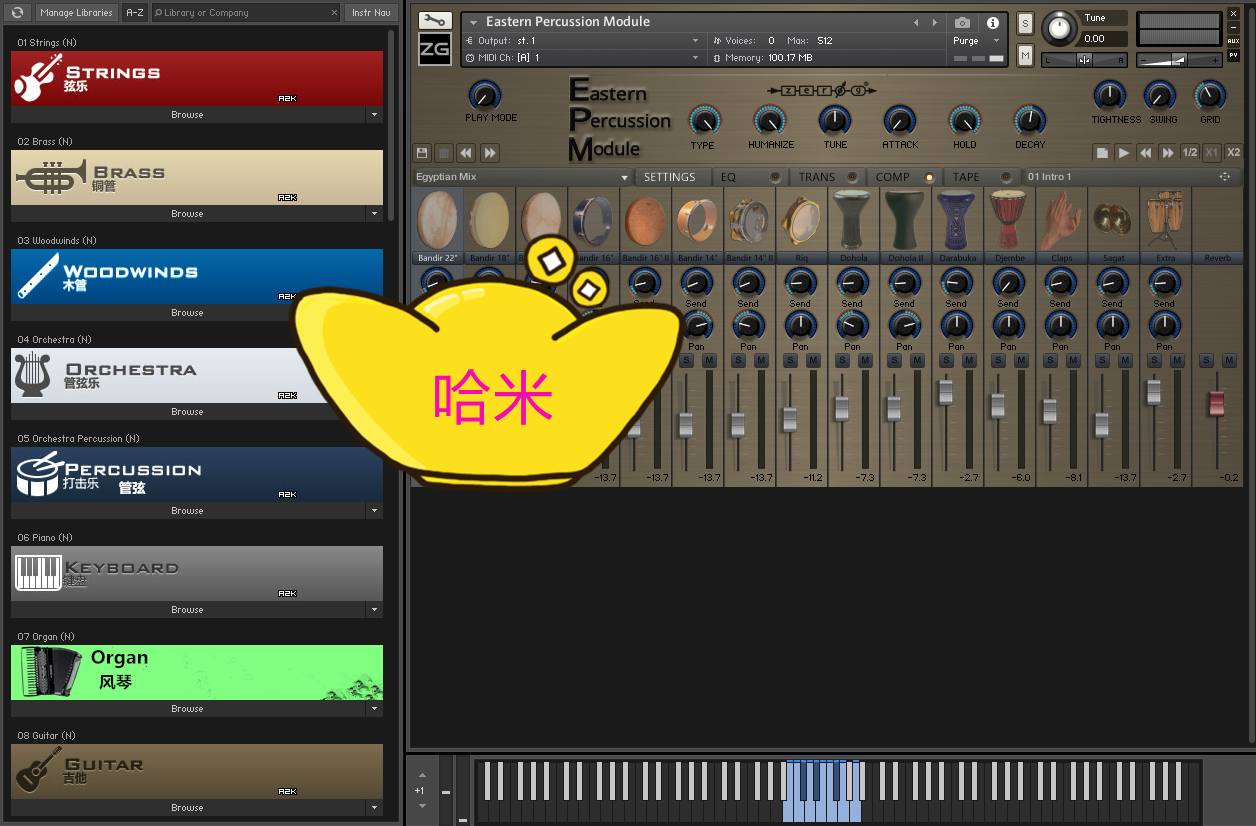Open the Strings library banner
This screenshot has height=826, width=1256.
[197, 78]
